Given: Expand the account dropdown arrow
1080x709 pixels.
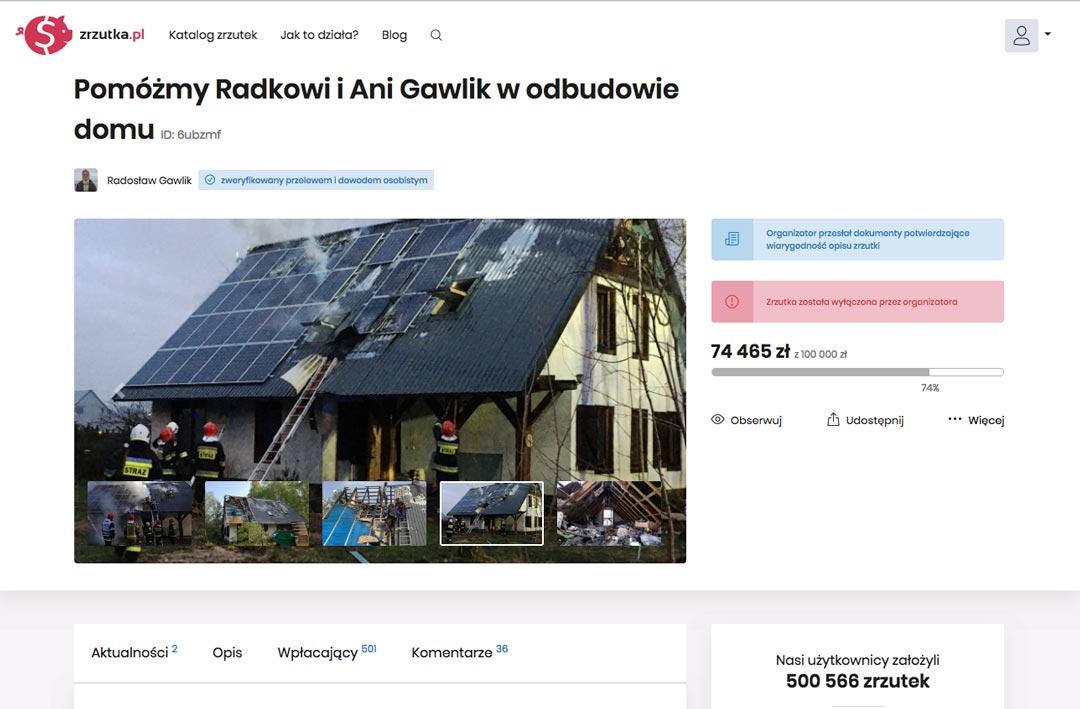Looking at the screenshot, I should [1048, 34].
